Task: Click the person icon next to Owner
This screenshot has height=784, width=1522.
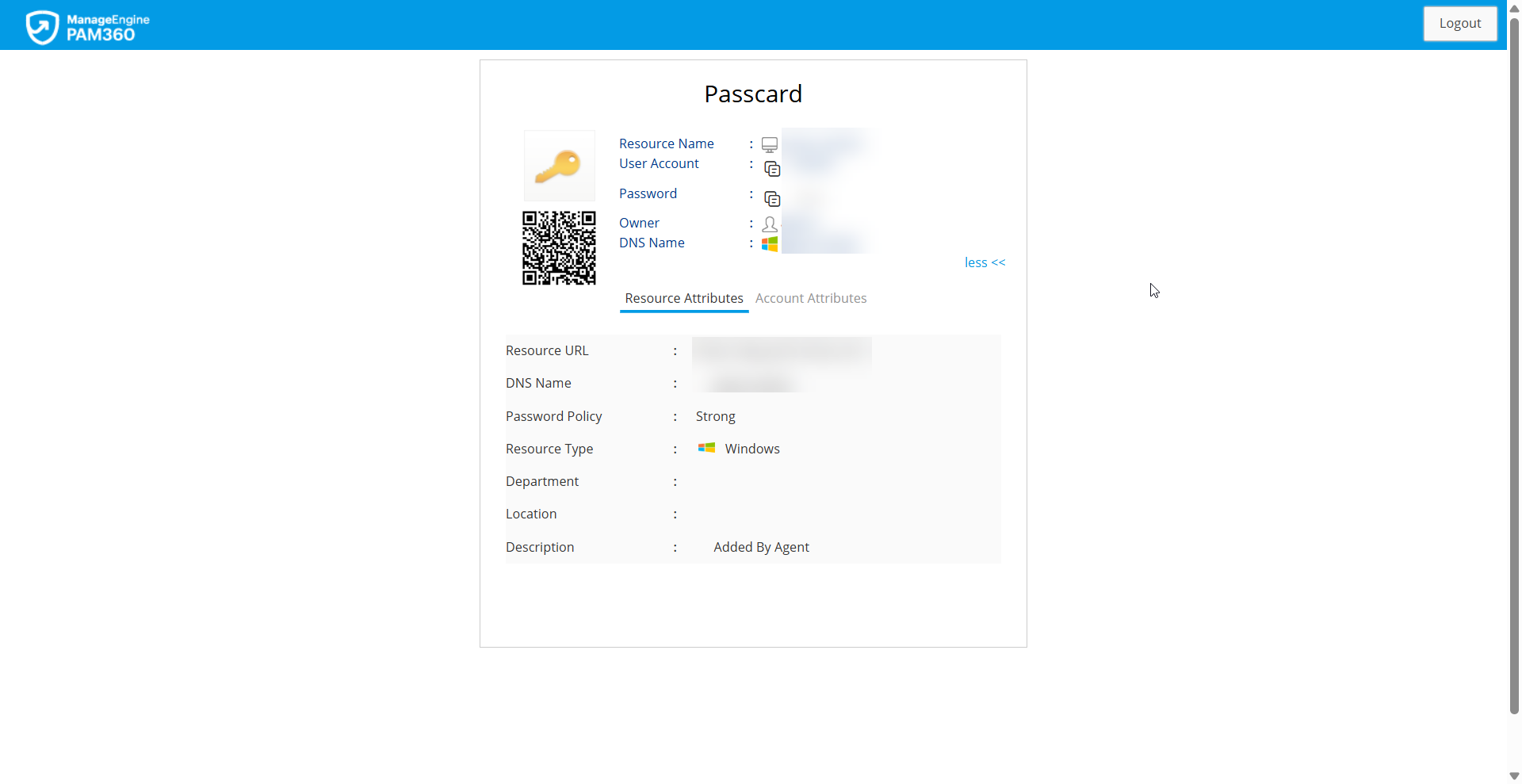Action: tap(769, 224)
